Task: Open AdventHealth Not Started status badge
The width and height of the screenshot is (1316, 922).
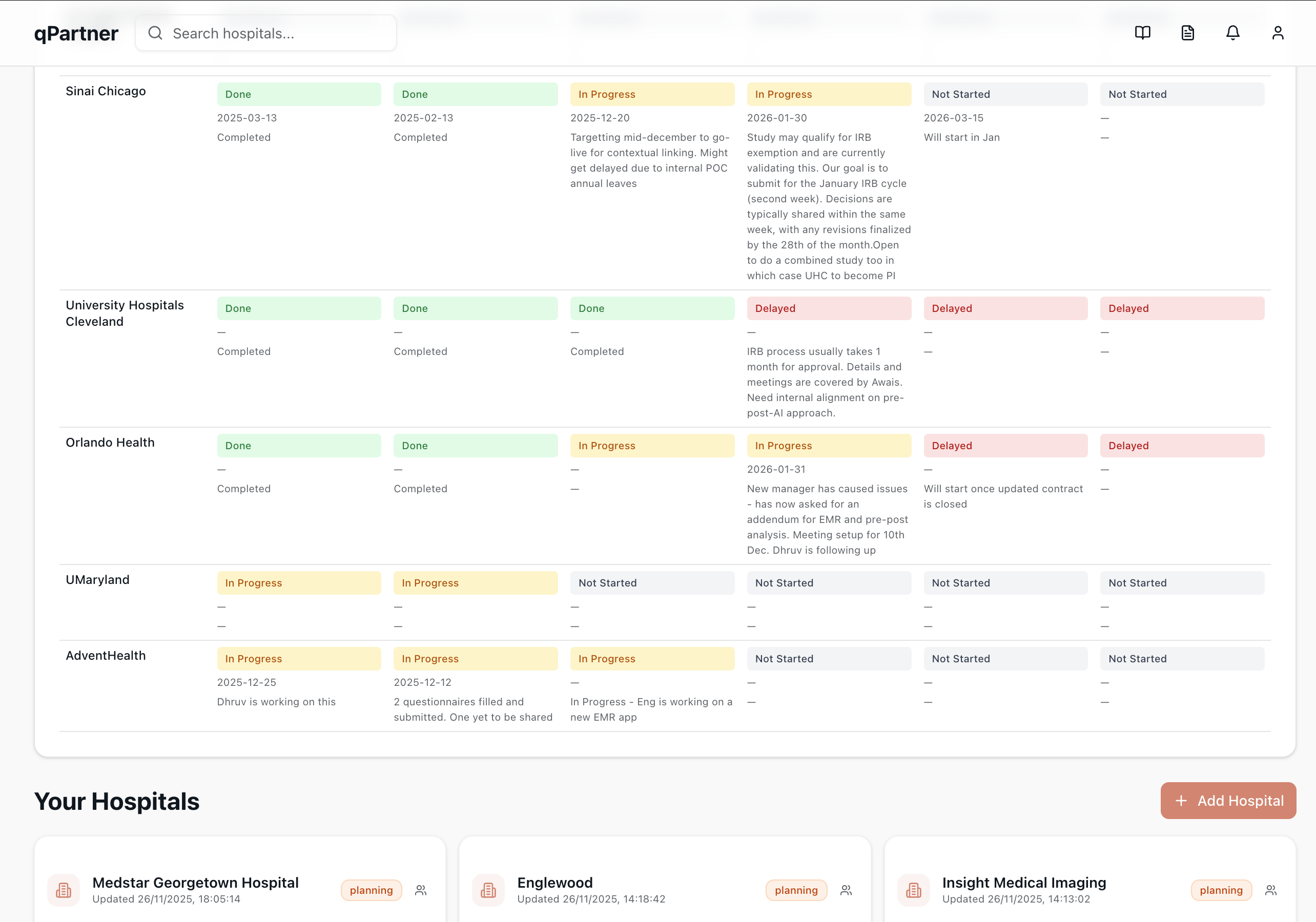Action: tap(829, 658)
